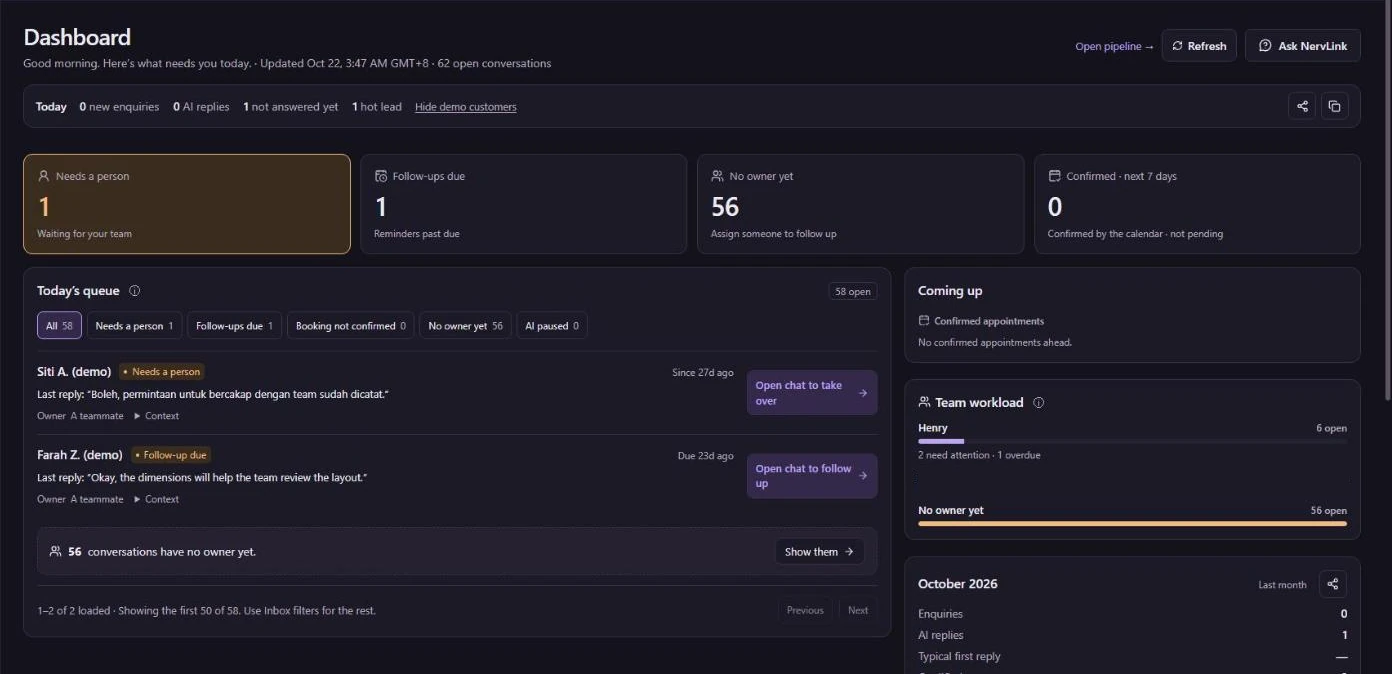The height and width of the screenshot is (674, 1392).
Task: Click the copy icon in the Today bar
Action: [1334, 106]
